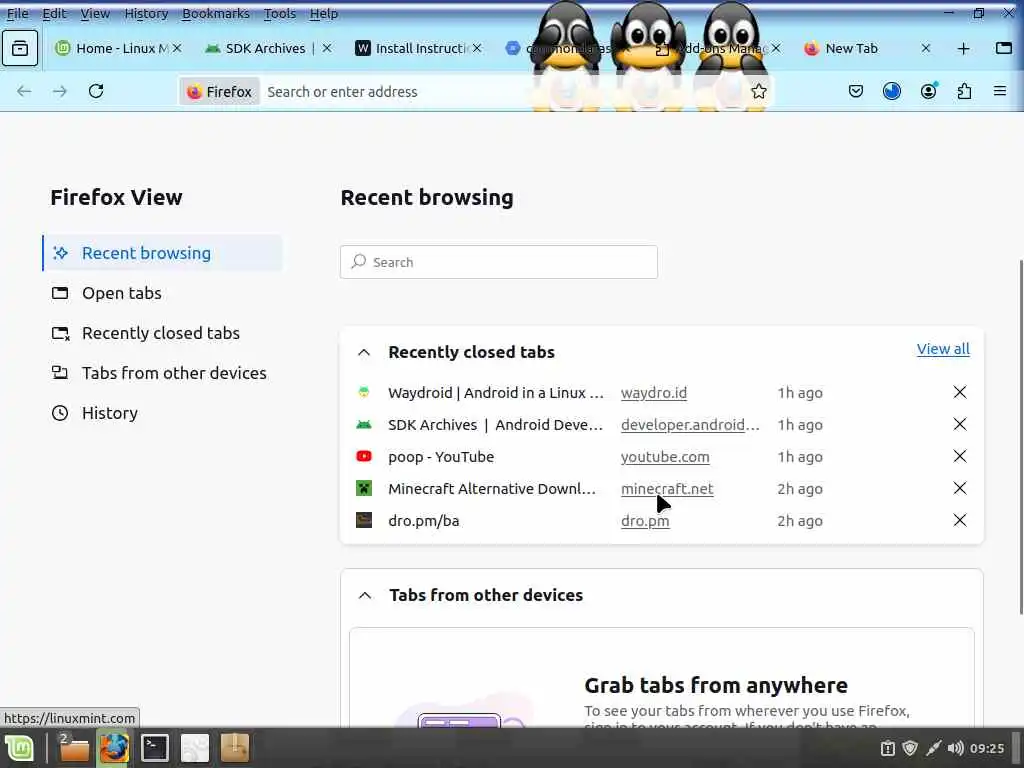Launch the Terminal from the taskbar
Screen dimensions: 1024x768
(155, 748)
